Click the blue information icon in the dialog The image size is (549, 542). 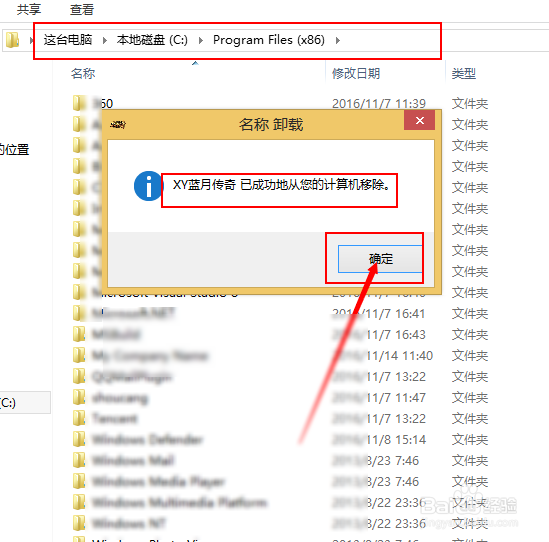[148, 186]
